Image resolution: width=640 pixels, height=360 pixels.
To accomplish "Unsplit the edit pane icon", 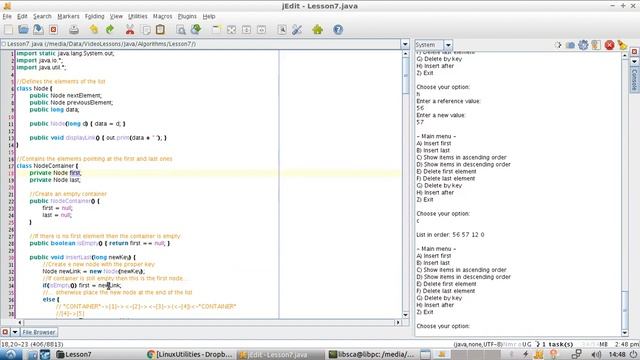I will [231, 29].
